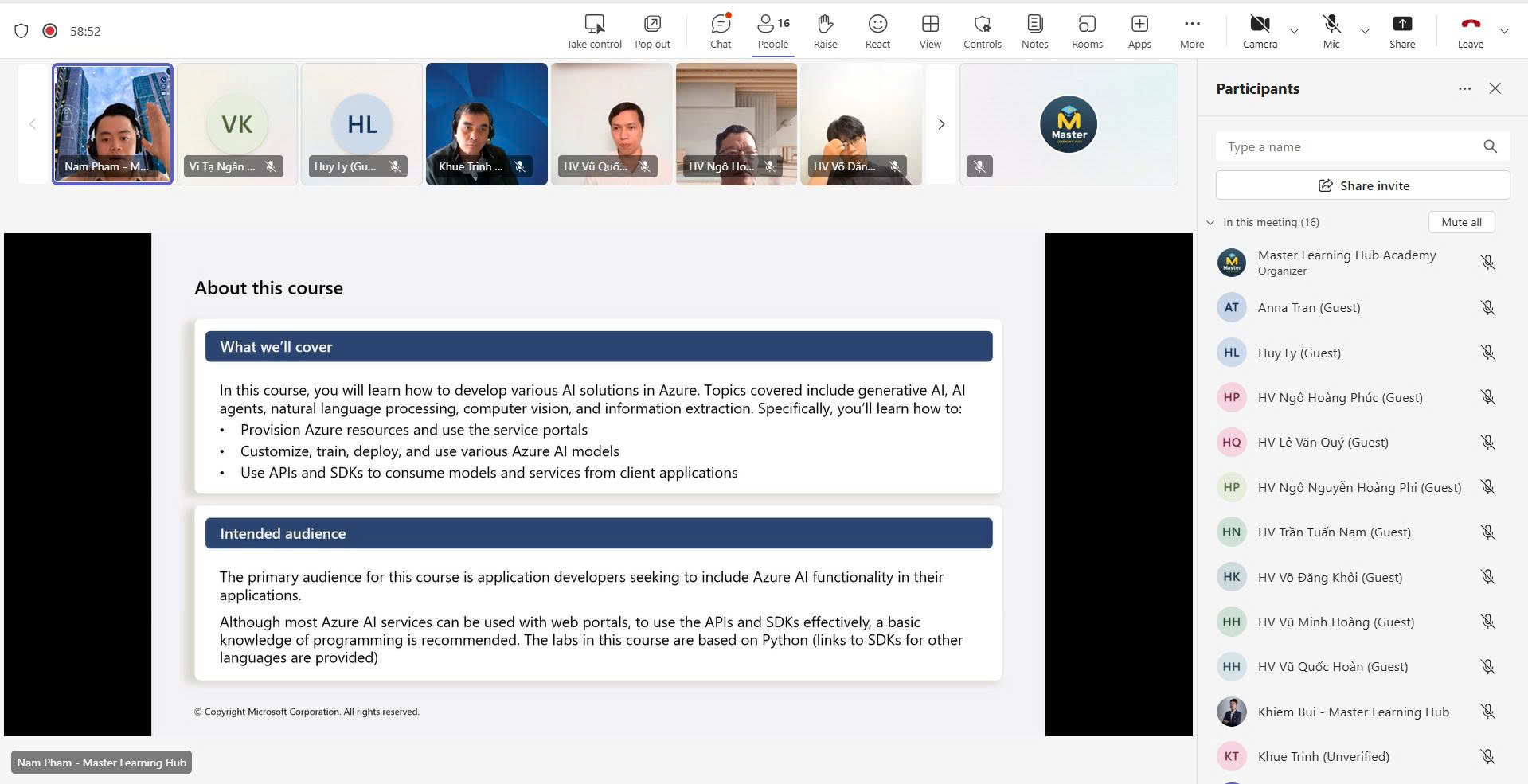Open the dropdown arrow beside Leave
Viewport: 1528px width, 784px height.
tap(1504, 32)
